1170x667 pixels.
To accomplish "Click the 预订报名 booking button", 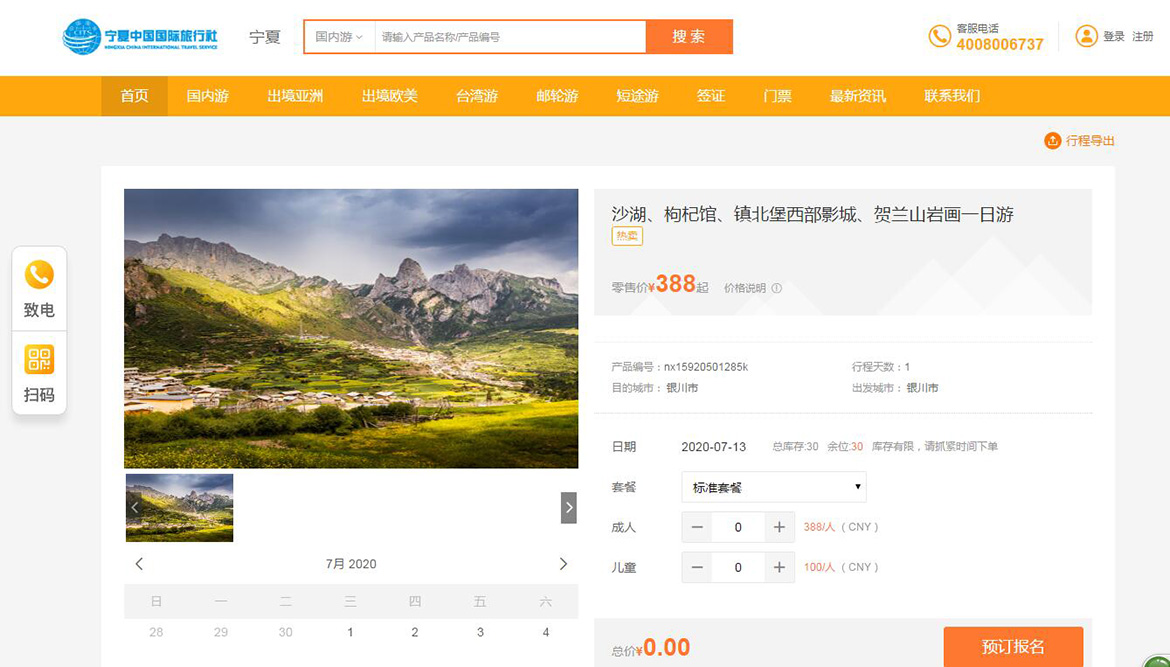I will point(1013,647).
